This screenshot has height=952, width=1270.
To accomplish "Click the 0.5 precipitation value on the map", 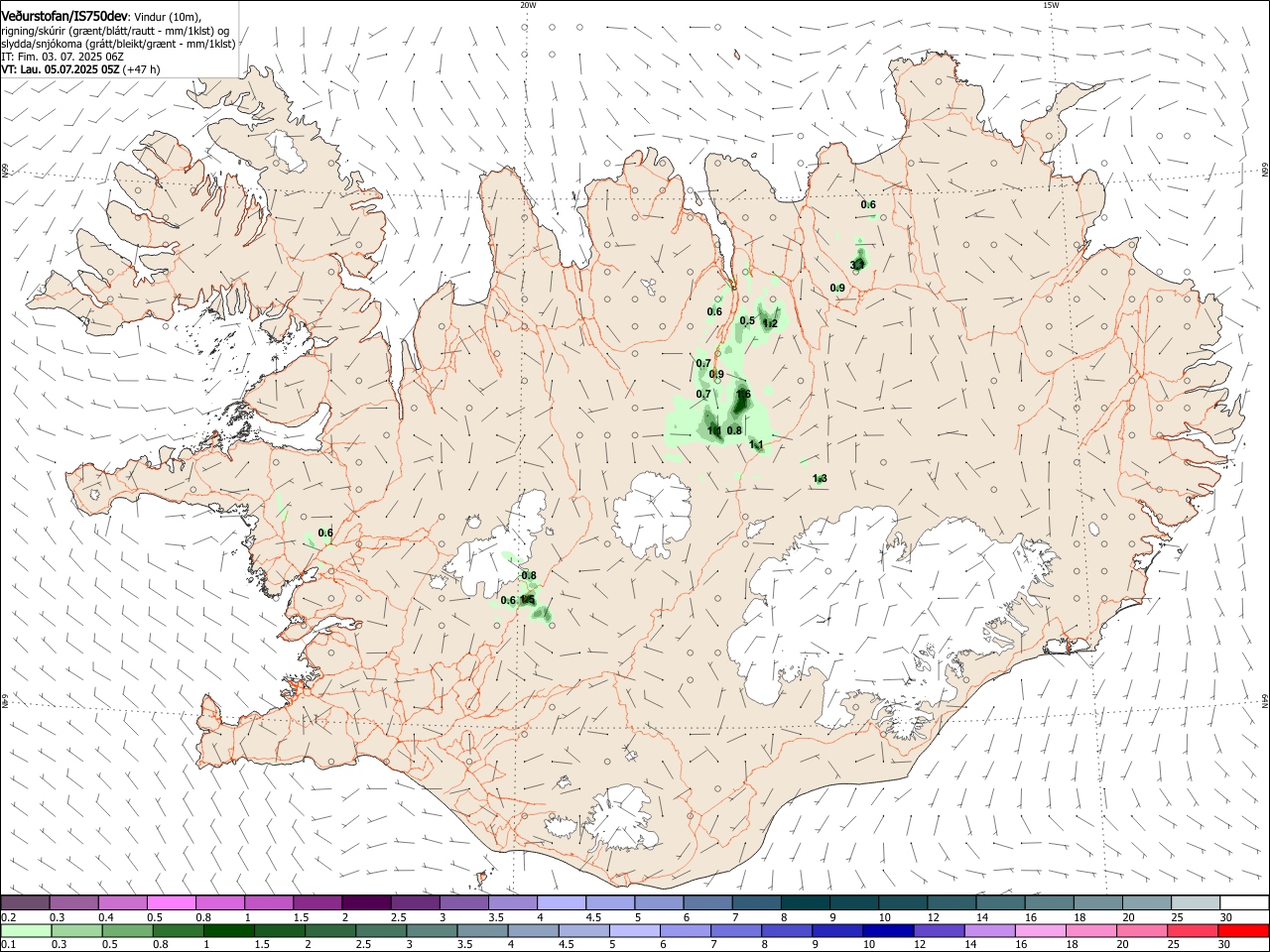I will (x=747, y=320).
